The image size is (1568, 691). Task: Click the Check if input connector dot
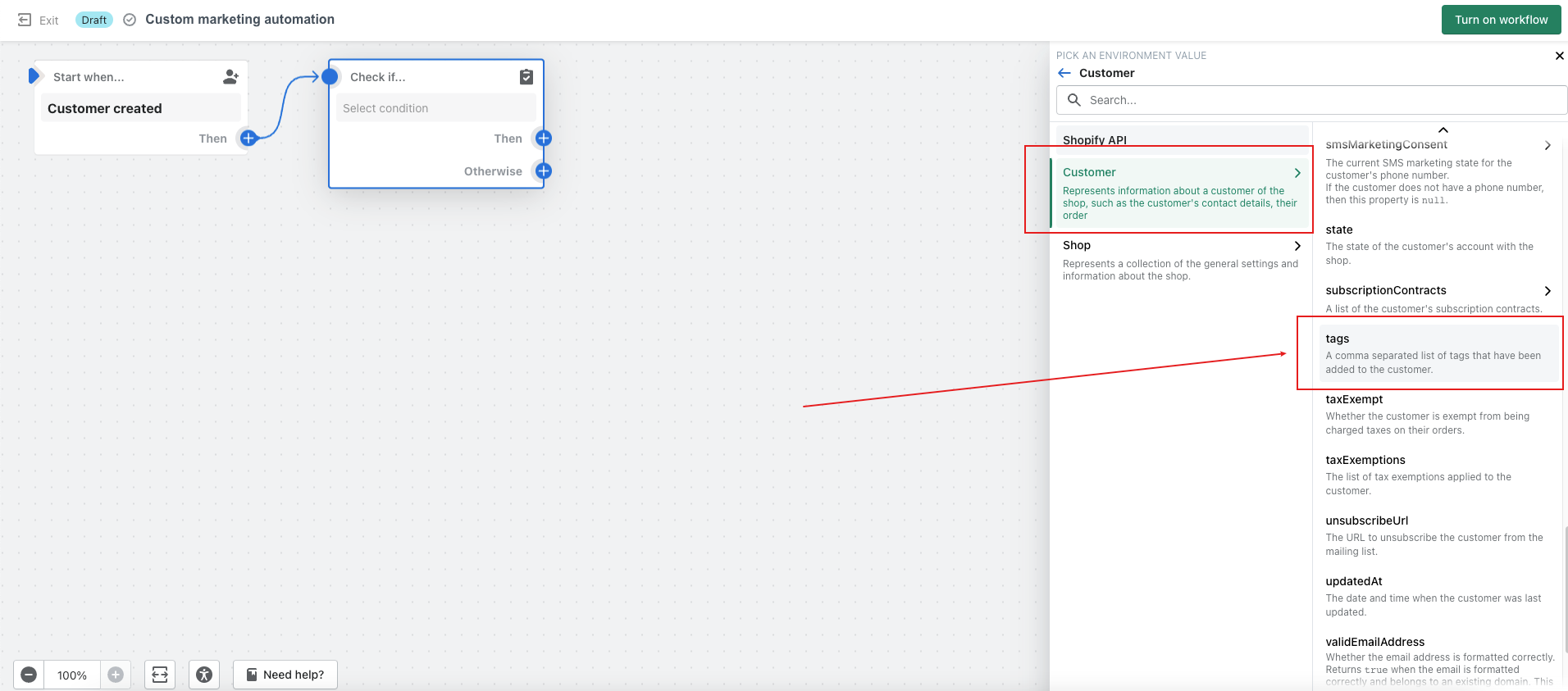330,77
